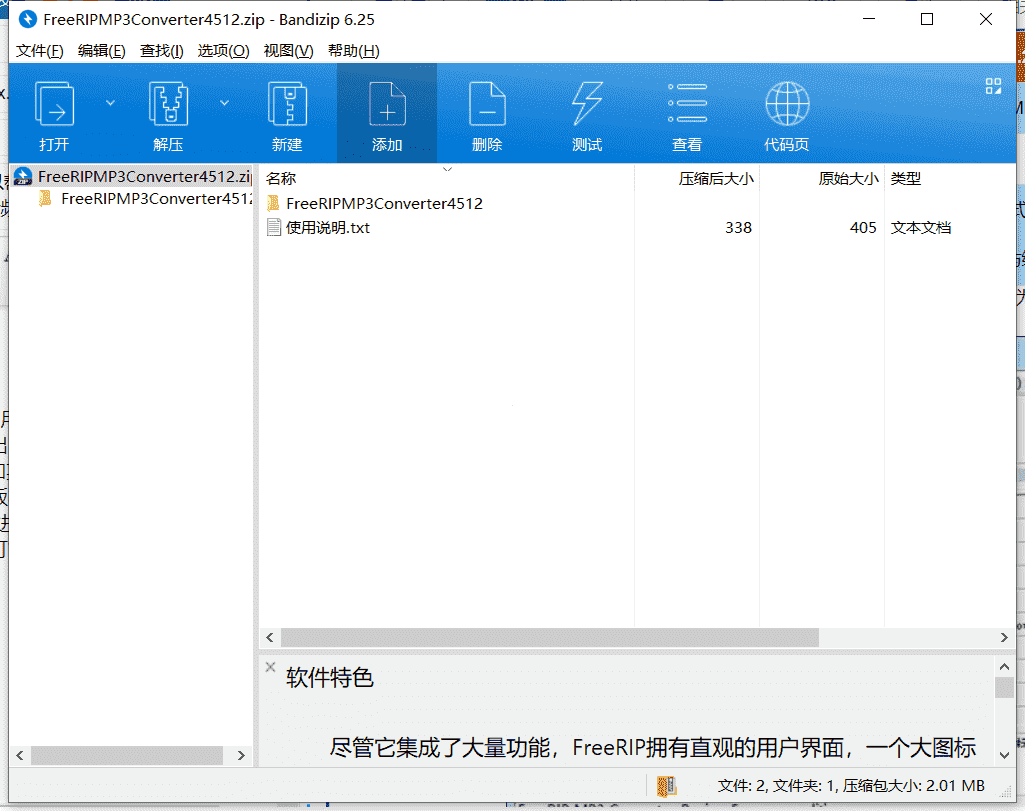Click the Open (打开) toolbar icon
Viewport: 1025px width, 811px height.
pyautogui.click(x=54, y=104)
